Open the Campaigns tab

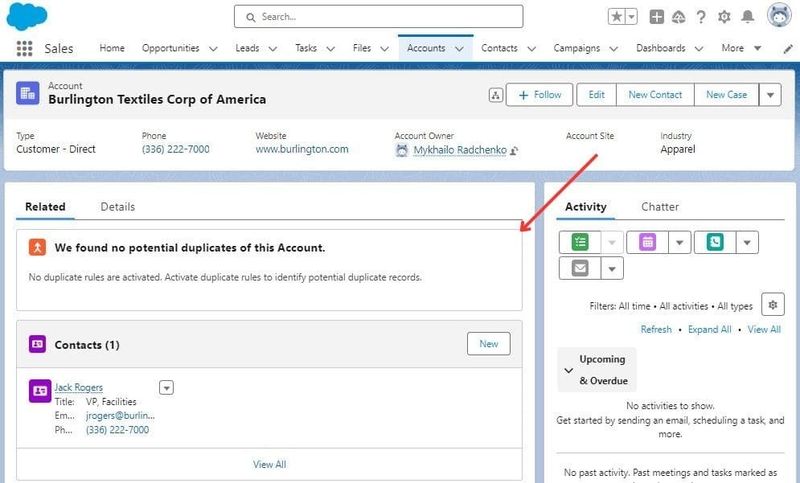577,48
